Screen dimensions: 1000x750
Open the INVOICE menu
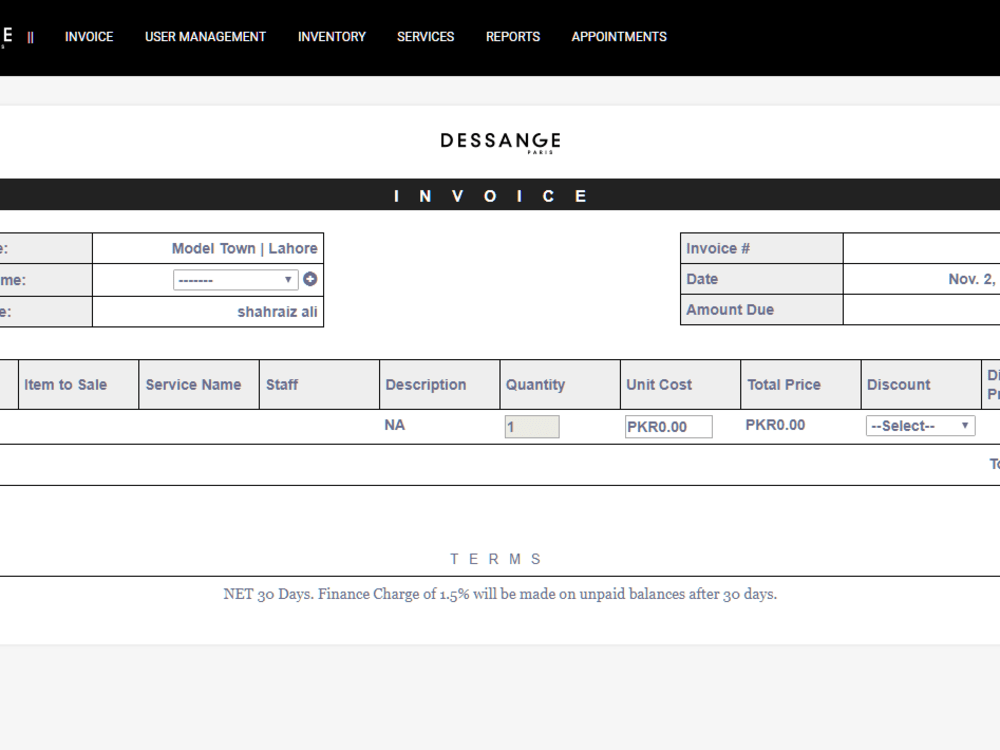(x=89, y=37)
